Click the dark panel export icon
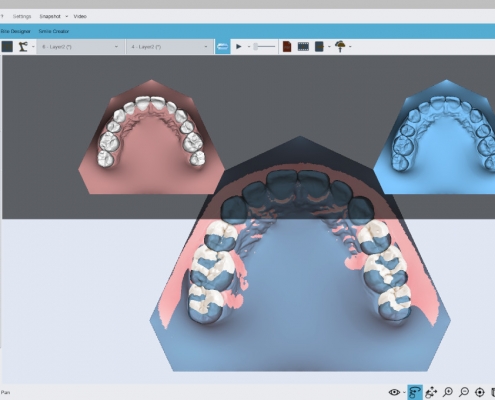 coord(319,46)
